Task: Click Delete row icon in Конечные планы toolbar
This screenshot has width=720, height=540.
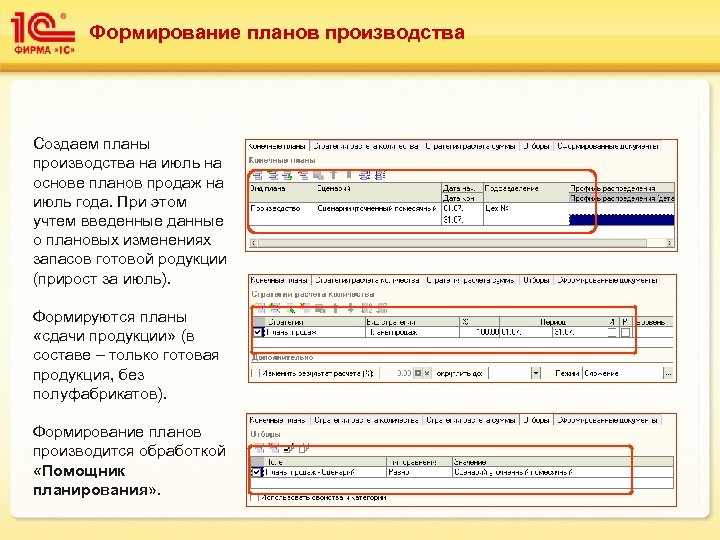Action: click(303, 175)
